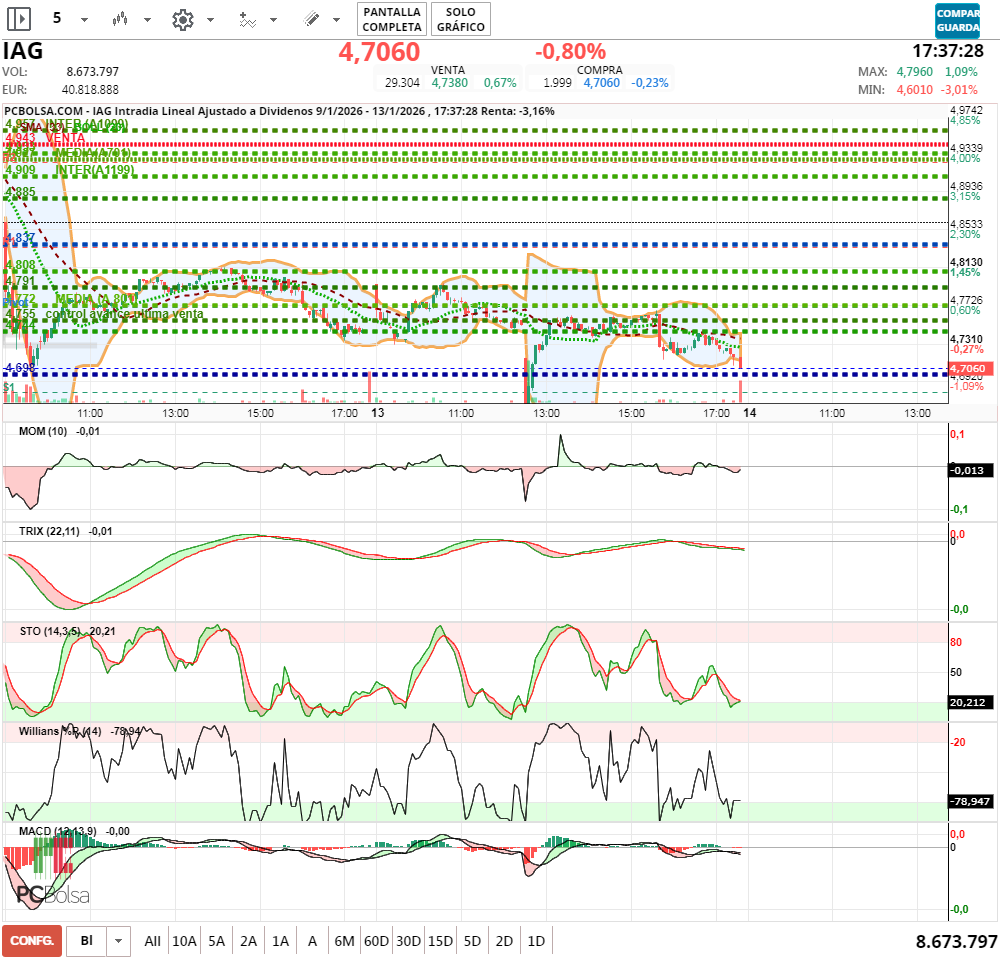Click the BI input field
The image size is (1000, 963).
coord(87,941)
